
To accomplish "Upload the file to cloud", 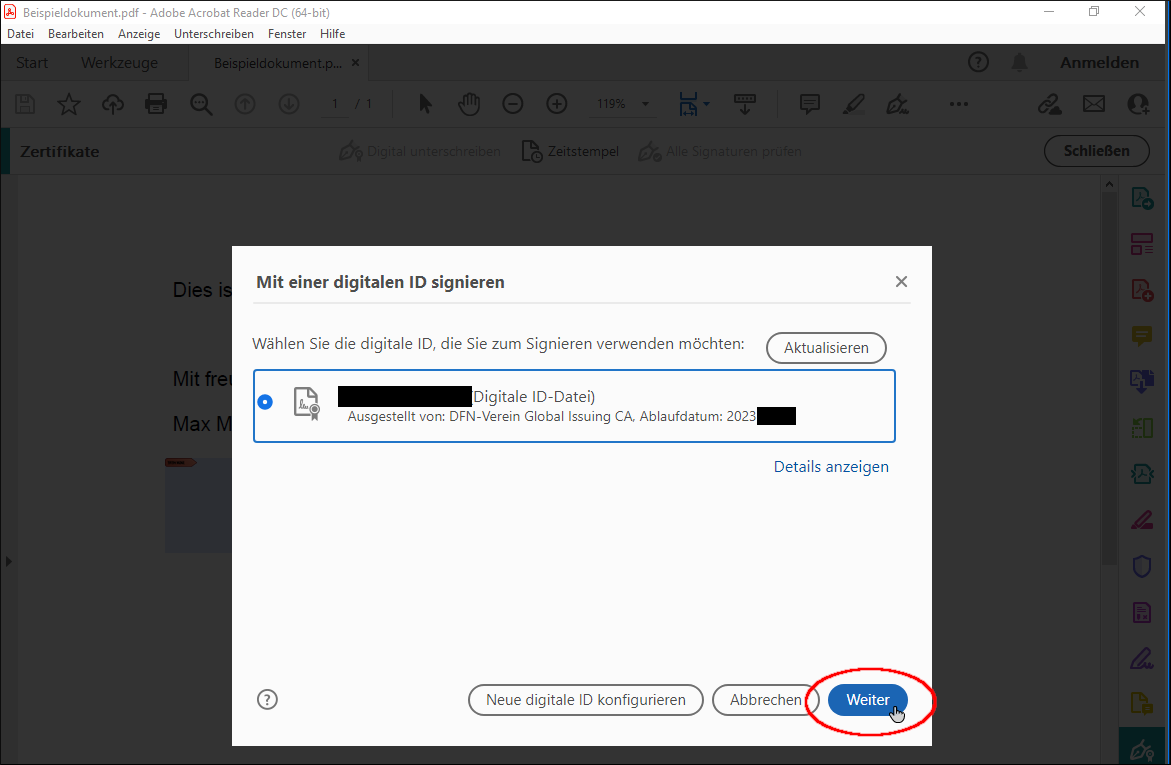I will click(113, 104).
